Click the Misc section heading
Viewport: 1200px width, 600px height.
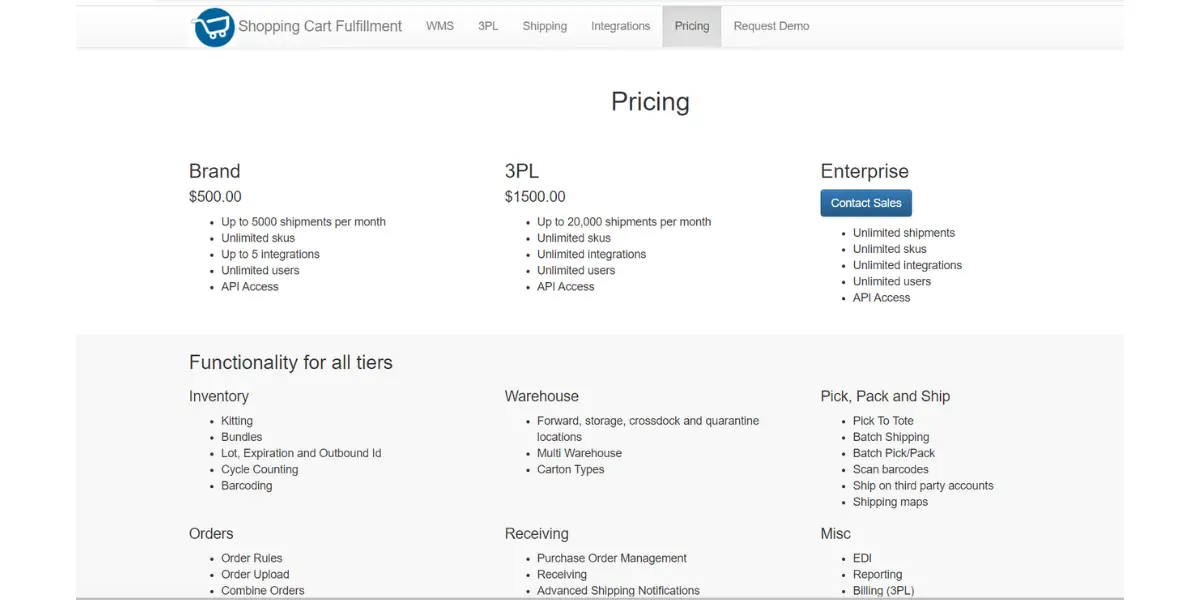coord(836,533)
